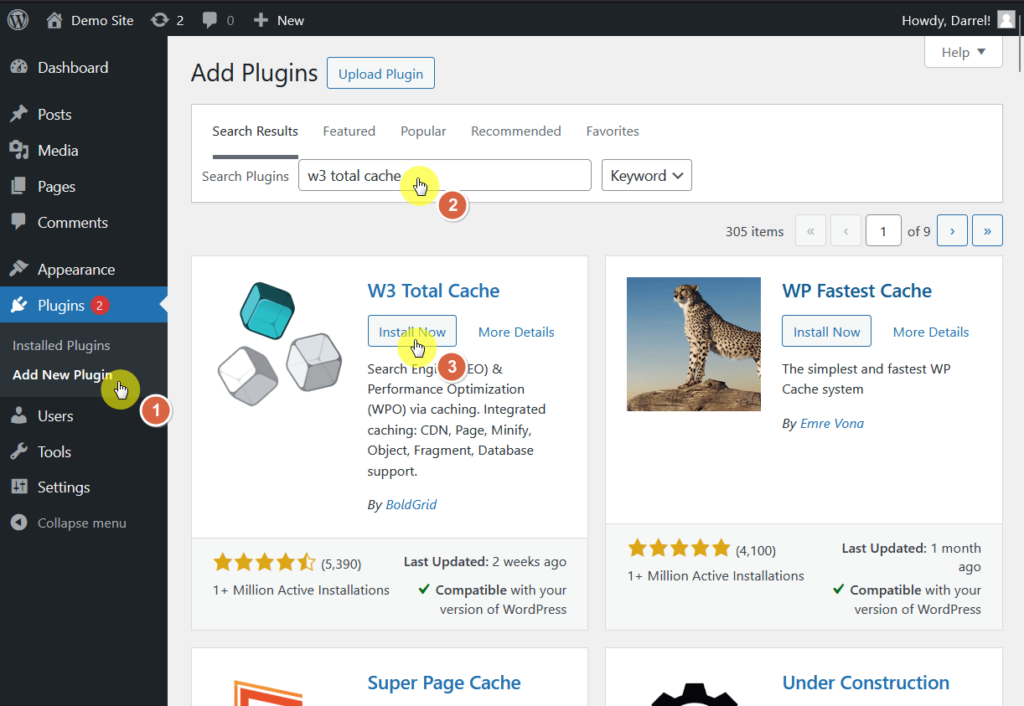Open the Posts menu label
1024x706 pixels.
(54, 114)
